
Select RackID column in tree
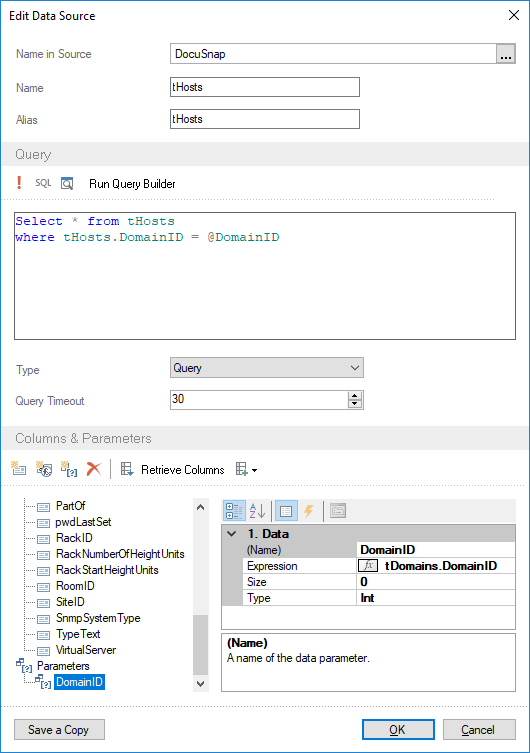point(74,538)
